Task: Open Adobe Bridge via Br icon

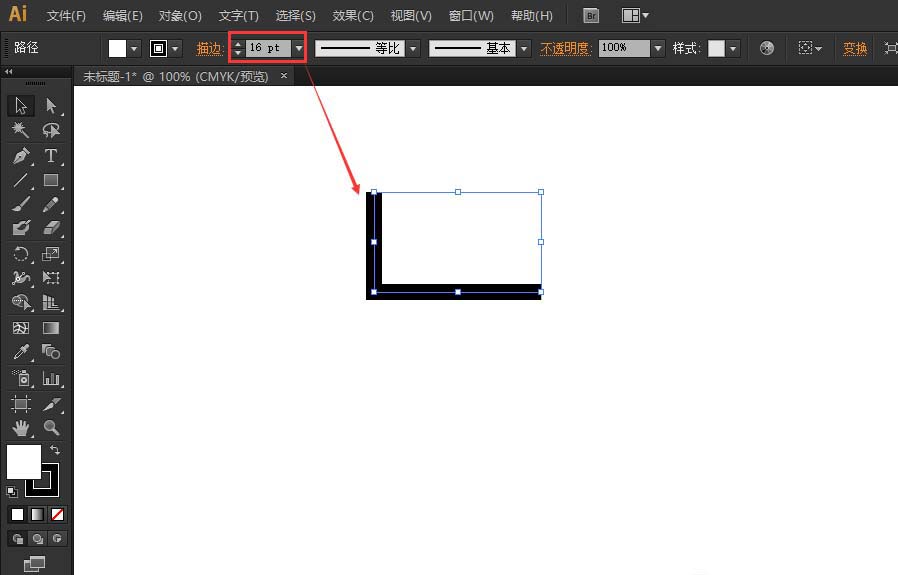Action: [591, 15]
